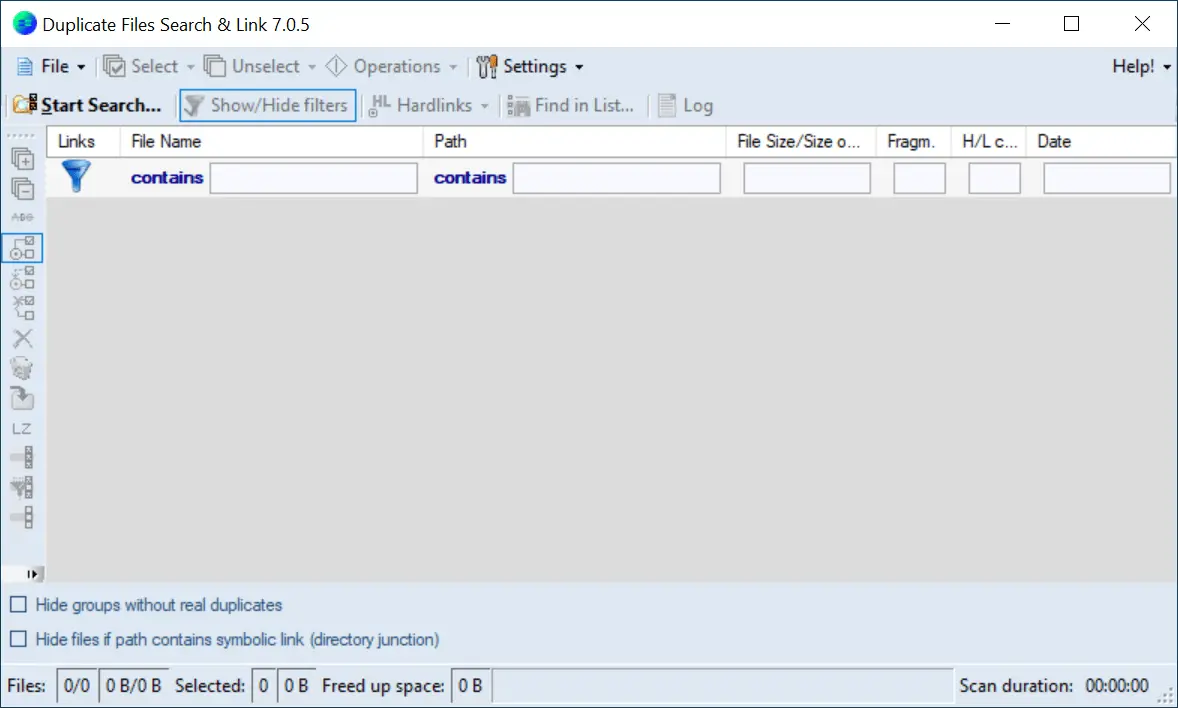Click the Find in List binoculars icon
The image size is (1178, 708).
pos(518,106)
